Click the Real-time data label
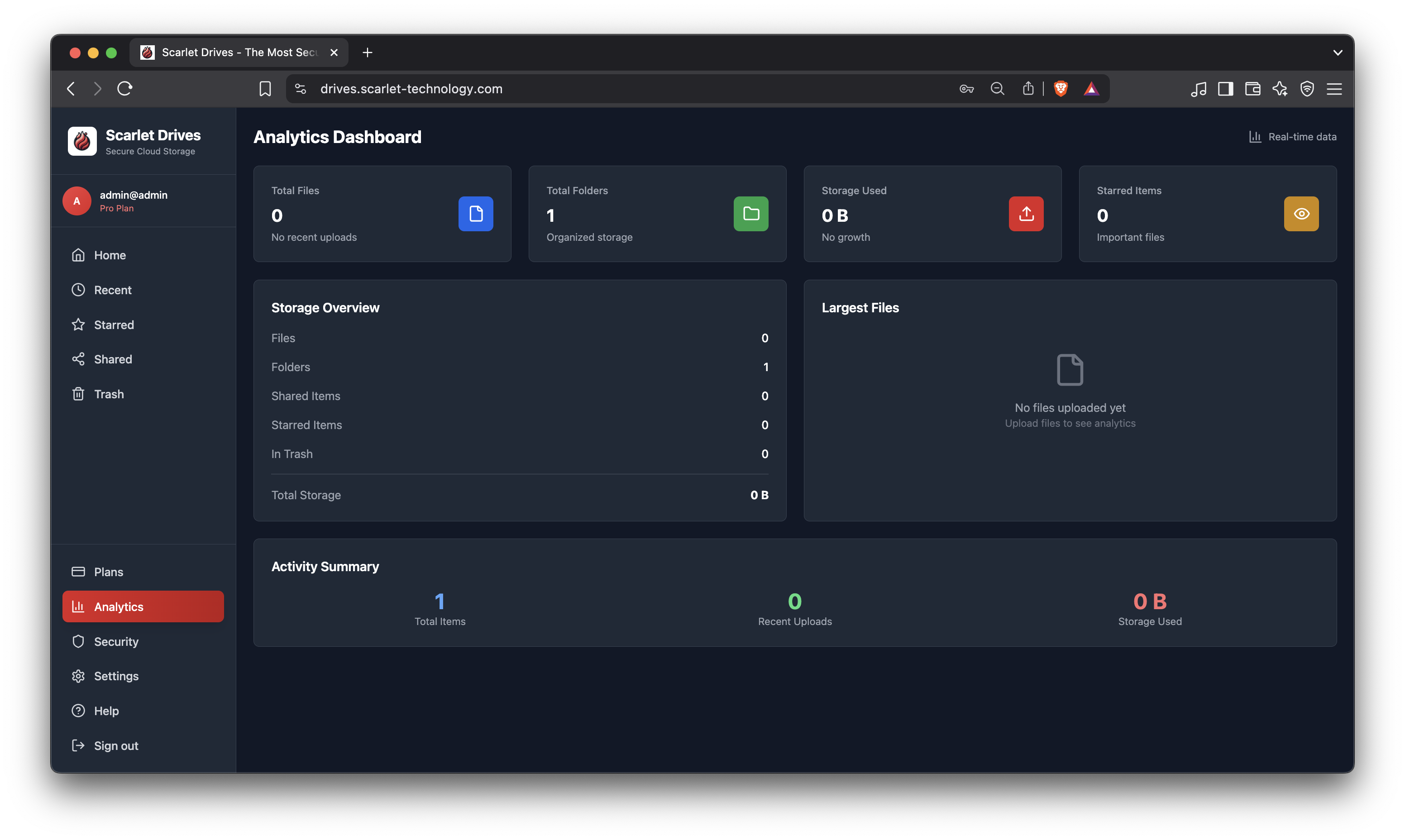 click(1302, 137)
